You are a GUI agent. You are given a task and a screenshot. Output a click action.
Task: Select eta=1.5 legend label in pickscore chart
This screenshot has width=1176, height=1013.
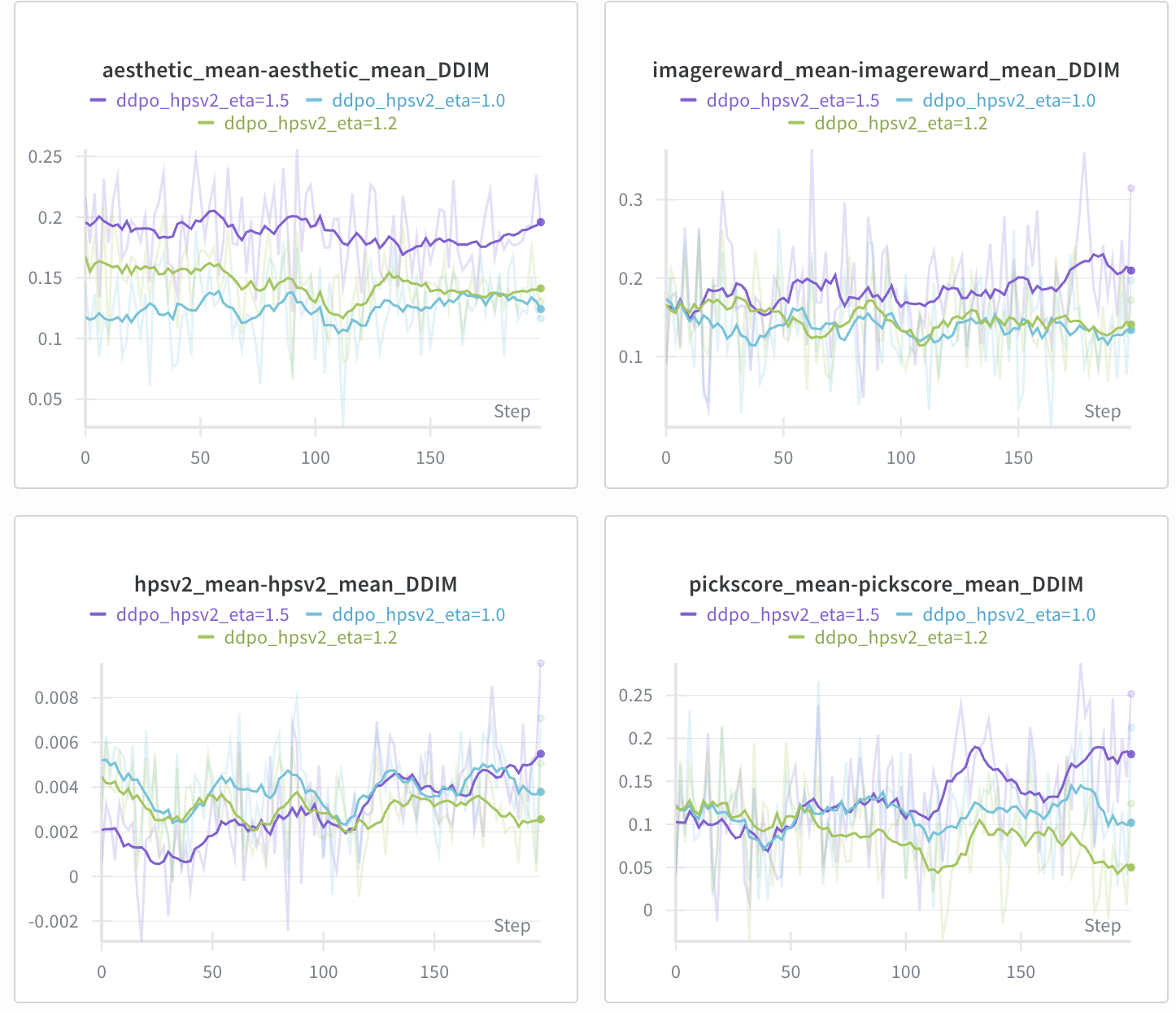[793, 615]
